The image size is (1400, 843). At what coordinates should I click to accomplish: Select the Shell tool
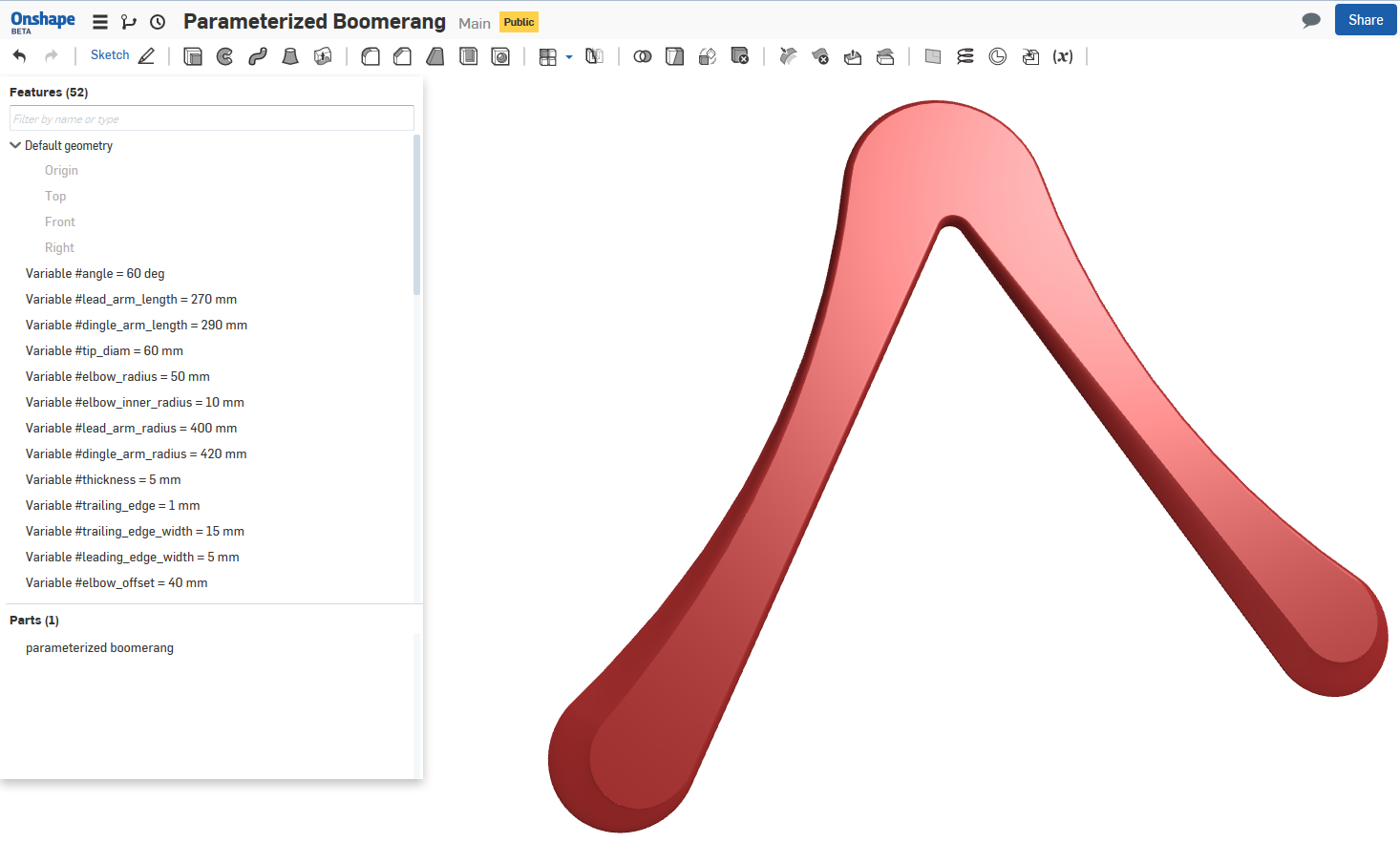[468, 56]
